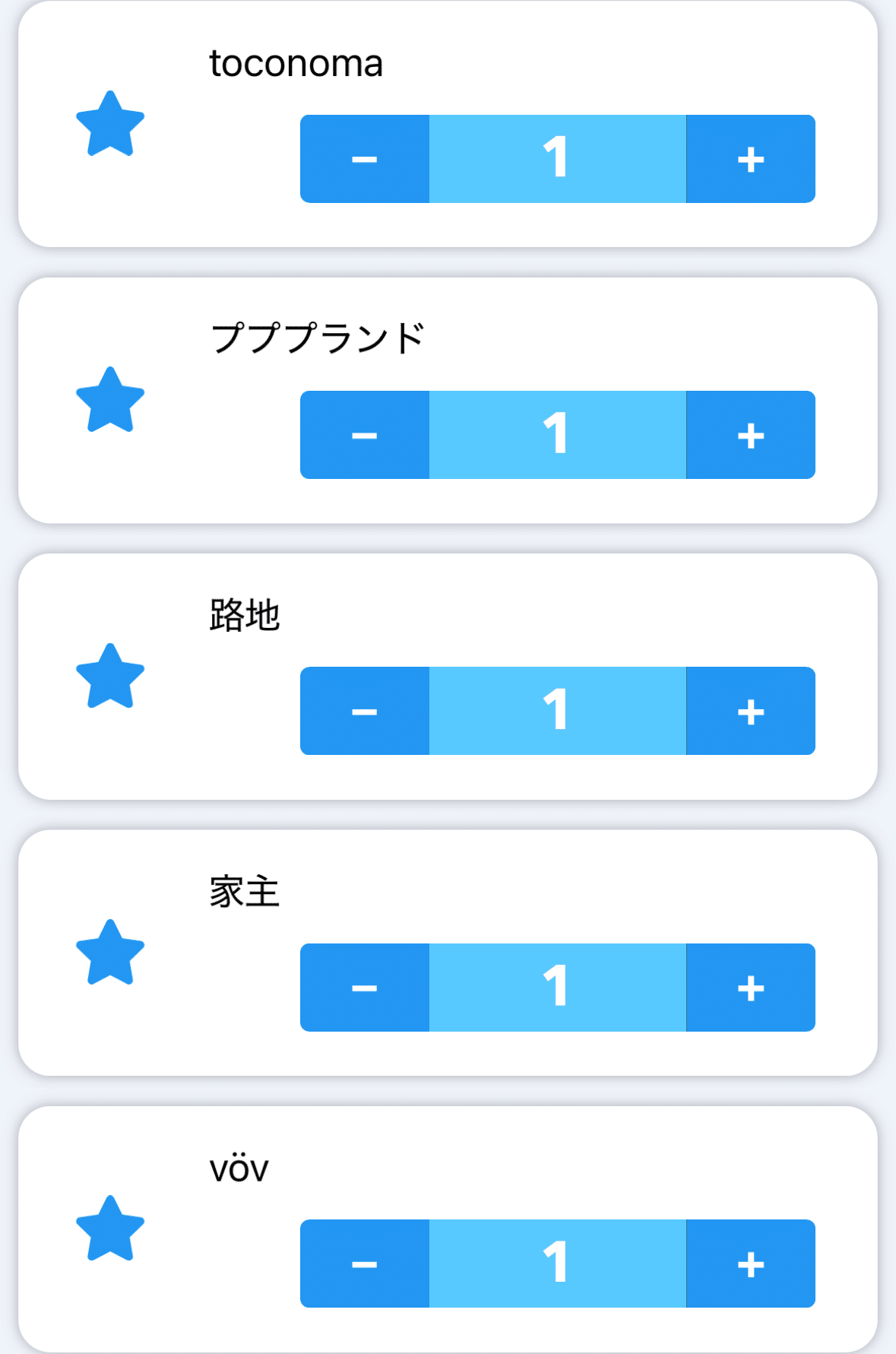Viewport: 896px width, 1354px height.
Task: Toggle the favorite star for 路地
Action: click(x=110, y=677)
